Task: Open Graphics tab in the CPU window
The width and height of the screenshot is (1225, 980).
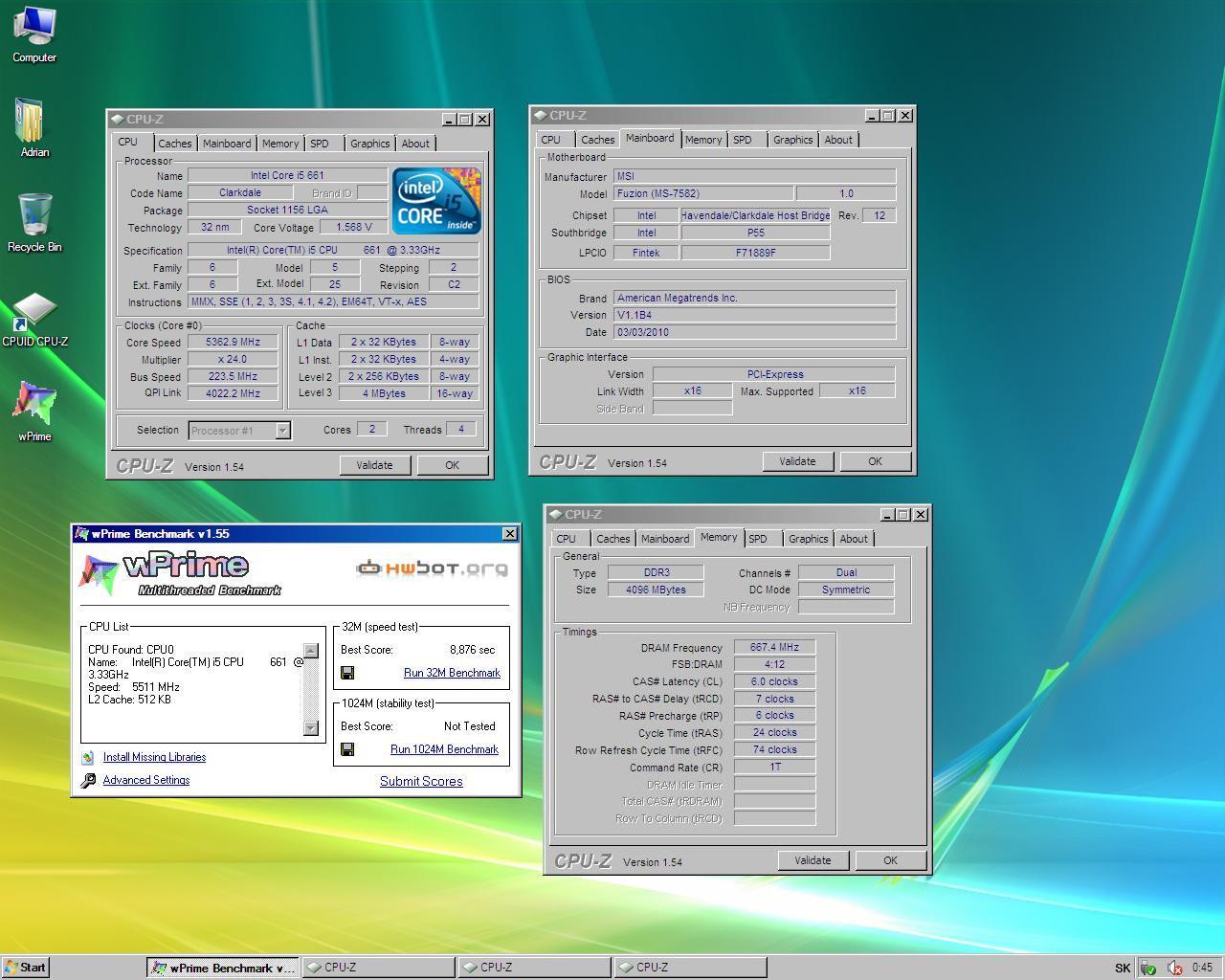Action: (369, 144)
